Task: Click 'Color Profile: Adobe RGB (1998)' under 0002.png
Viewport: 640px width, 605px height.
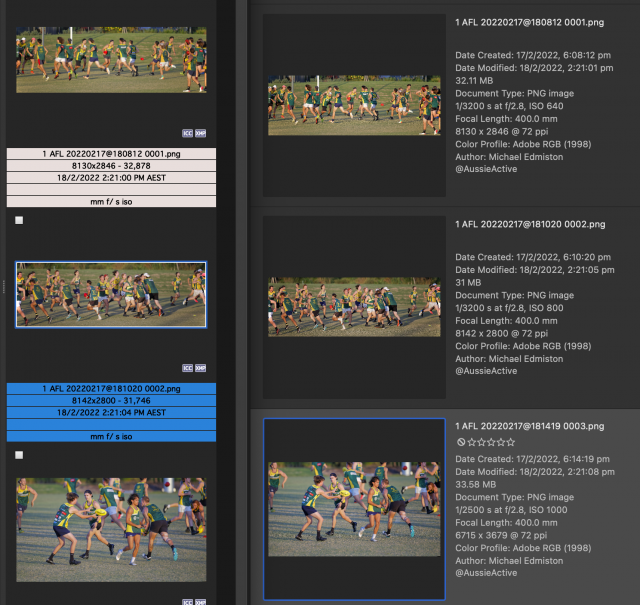Action: point(523,346)
